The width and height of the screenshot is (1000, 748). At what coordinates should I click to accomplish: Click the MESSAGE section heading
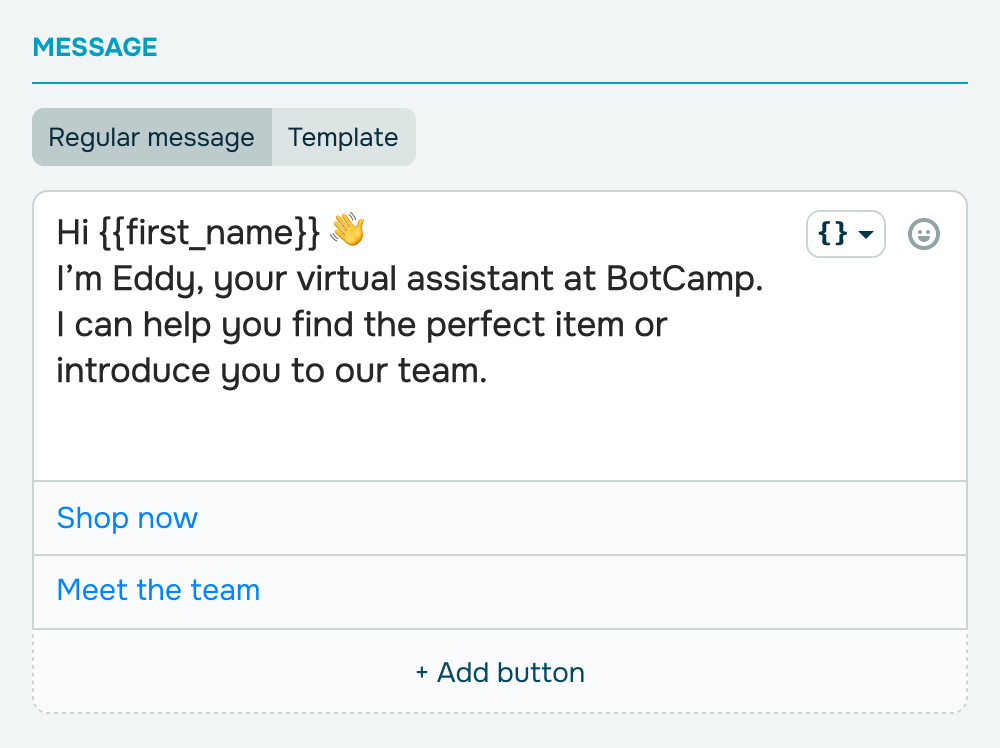pos(95,47)
